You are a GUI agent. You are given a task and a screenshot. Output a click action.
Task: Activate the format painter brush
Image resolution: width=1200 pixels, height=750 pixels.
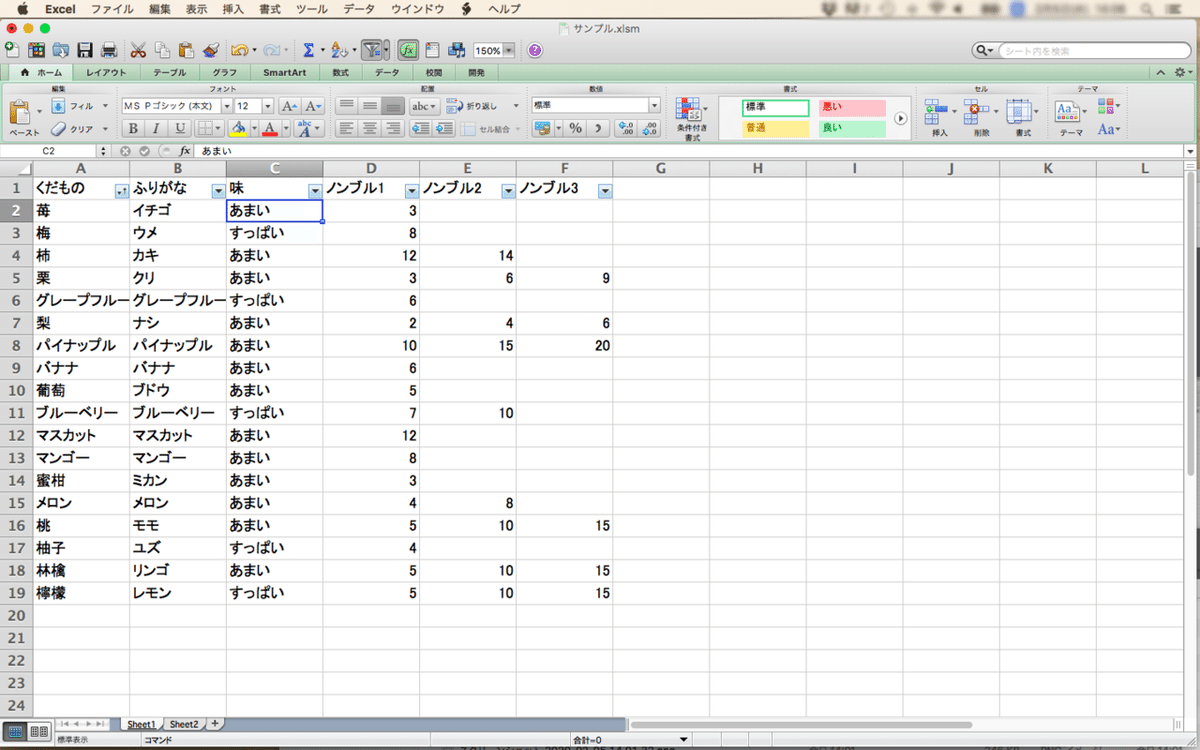[210, 49]
